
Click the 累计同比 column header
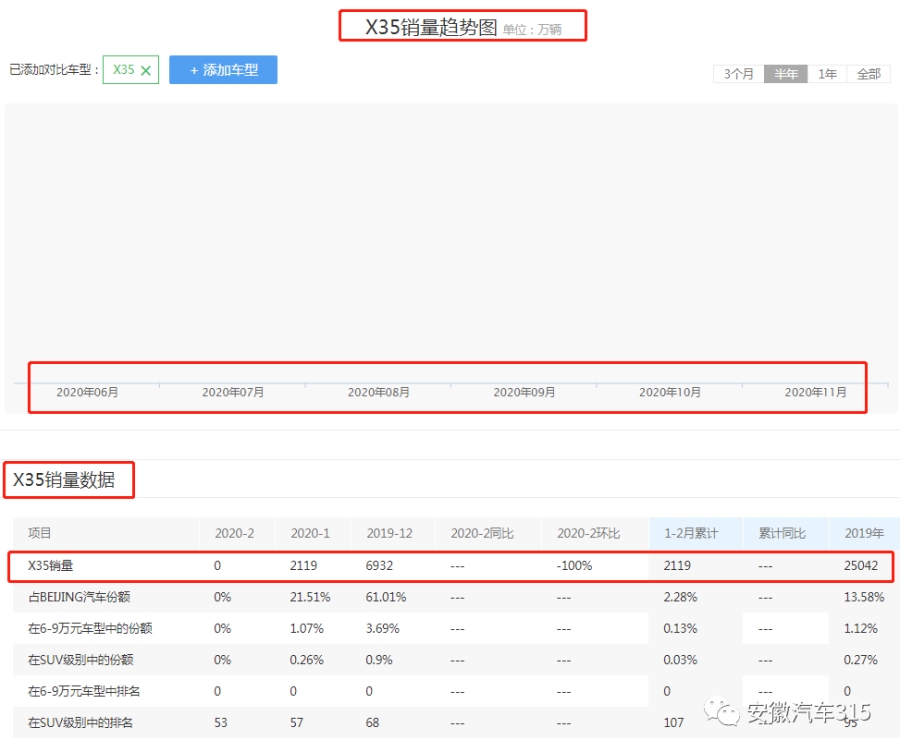tap(781, 533)
